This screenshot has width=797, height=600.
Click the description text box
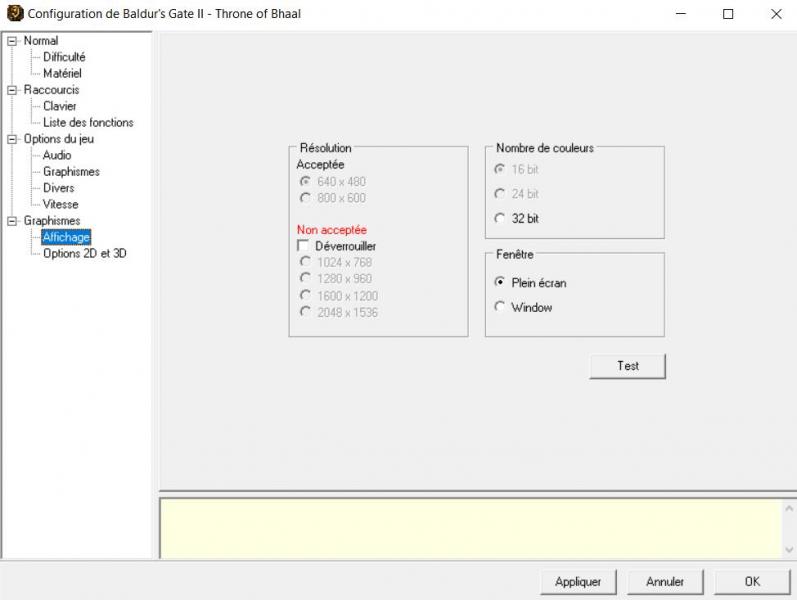click(x=471, y=528)
